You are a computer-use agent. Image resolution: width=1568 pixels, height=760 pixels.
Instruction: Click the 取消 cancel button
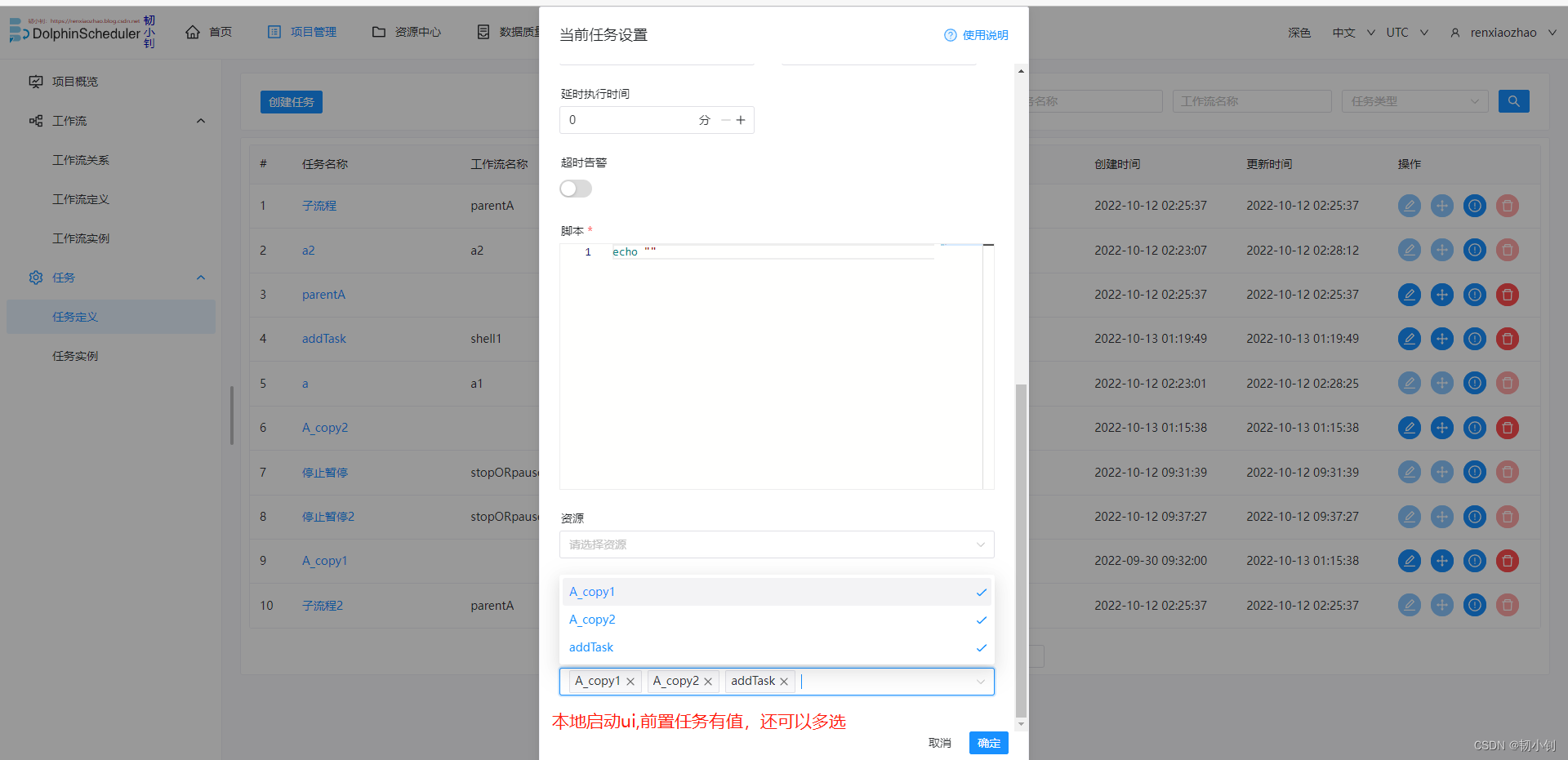940,743
